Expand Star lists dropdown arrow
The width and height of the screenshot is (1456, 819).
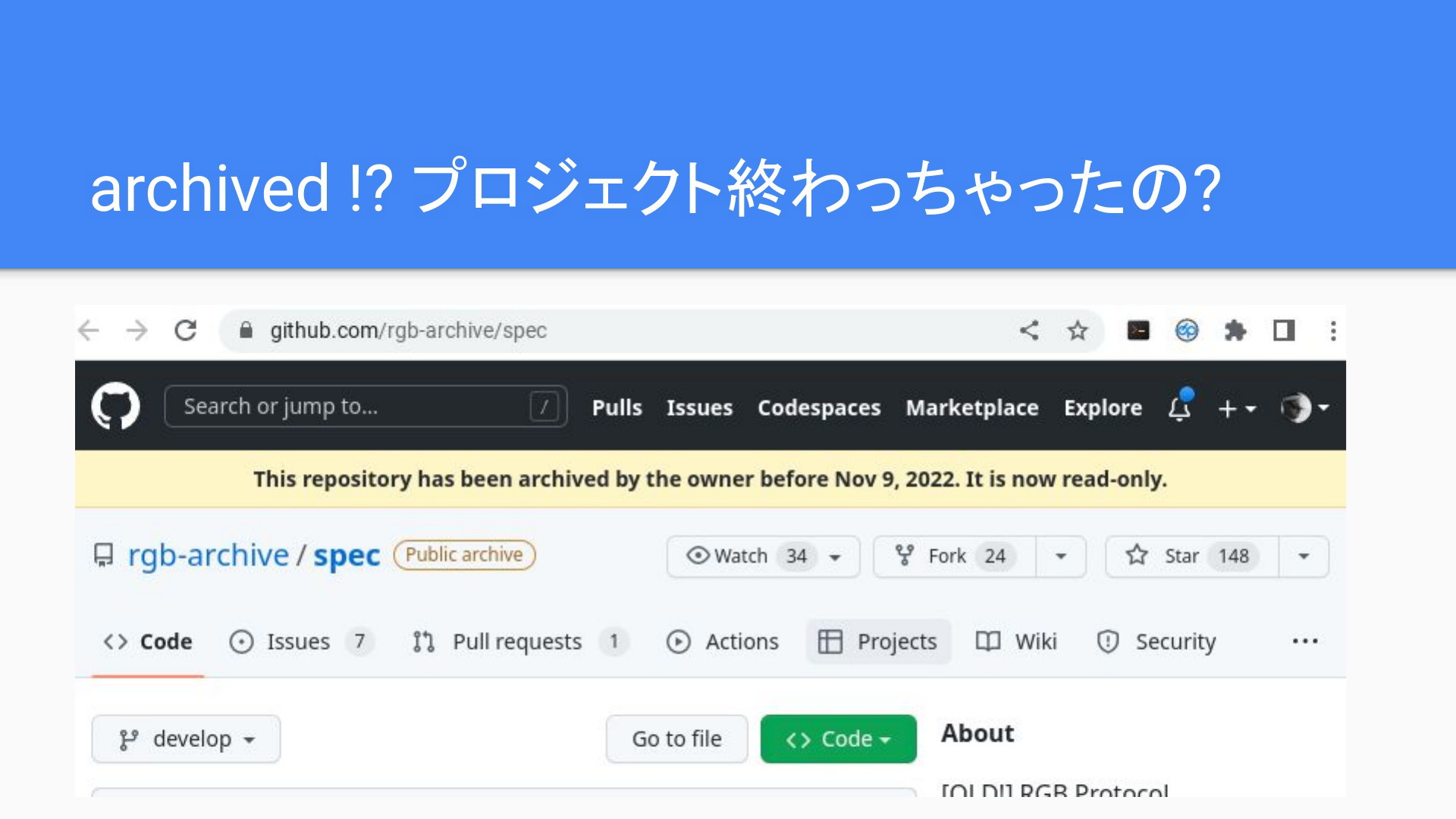coord(1304,557)
